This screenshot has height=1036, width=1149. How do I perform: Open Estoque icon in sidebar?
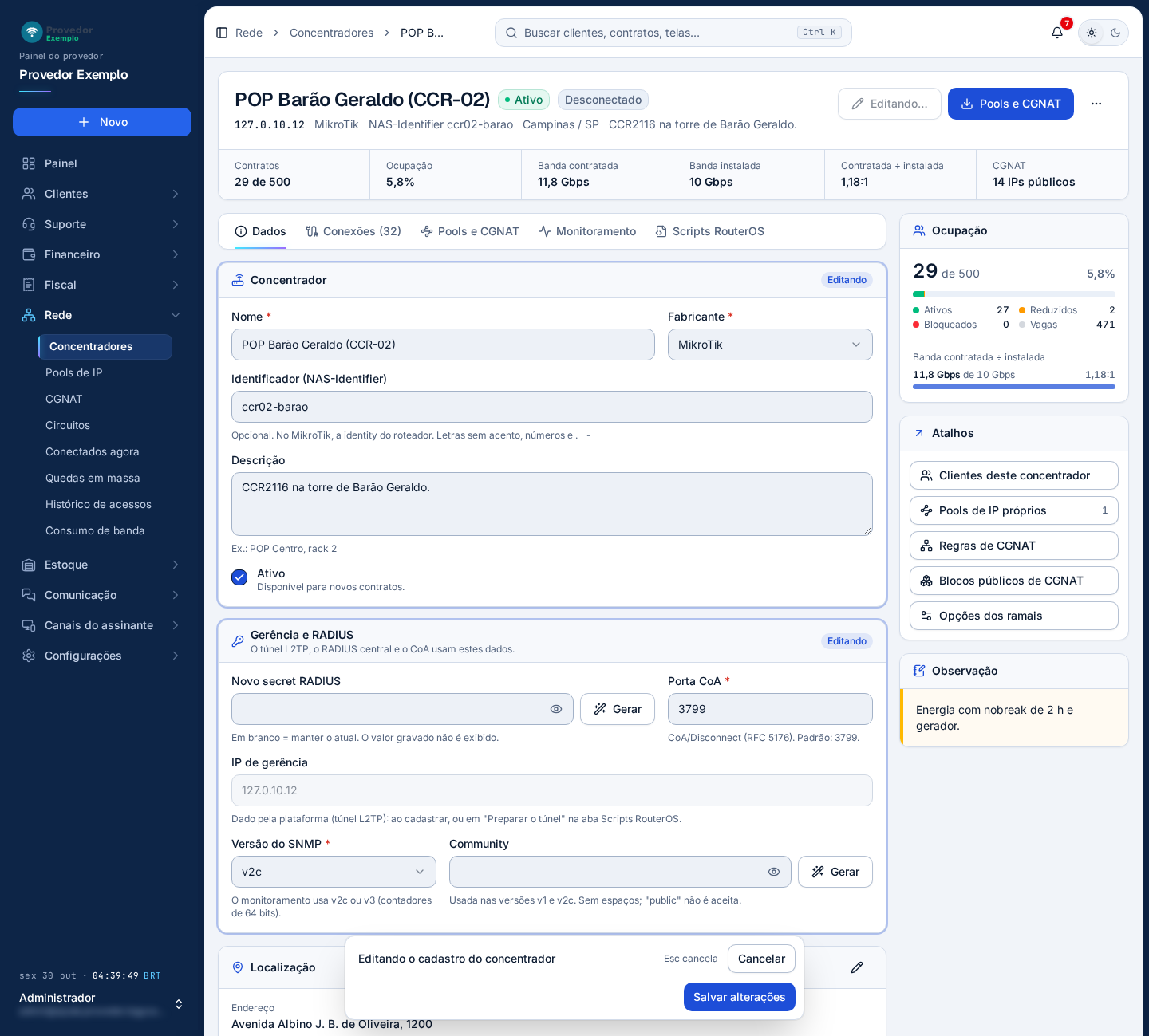pos(29,565)
